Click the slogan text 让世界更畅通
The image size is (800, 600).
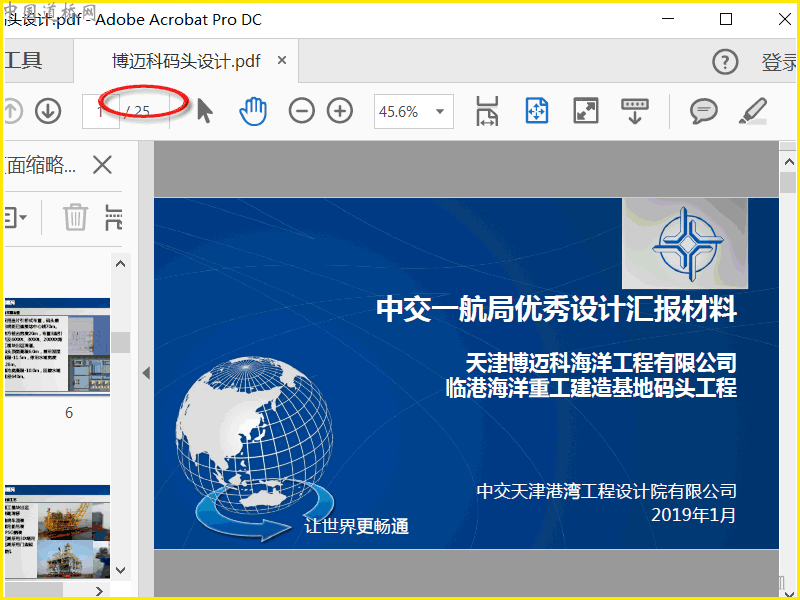pos(357,526)
